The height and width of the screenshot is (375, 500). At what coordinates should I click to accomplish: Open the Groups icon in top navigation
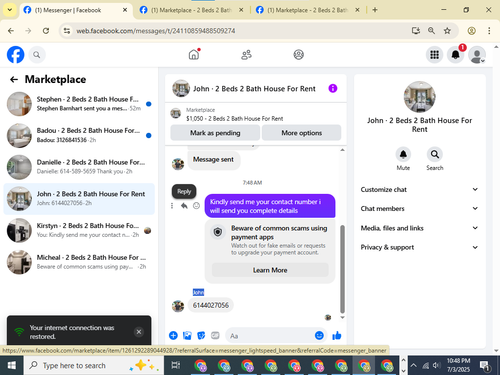[x=298, y=55]
